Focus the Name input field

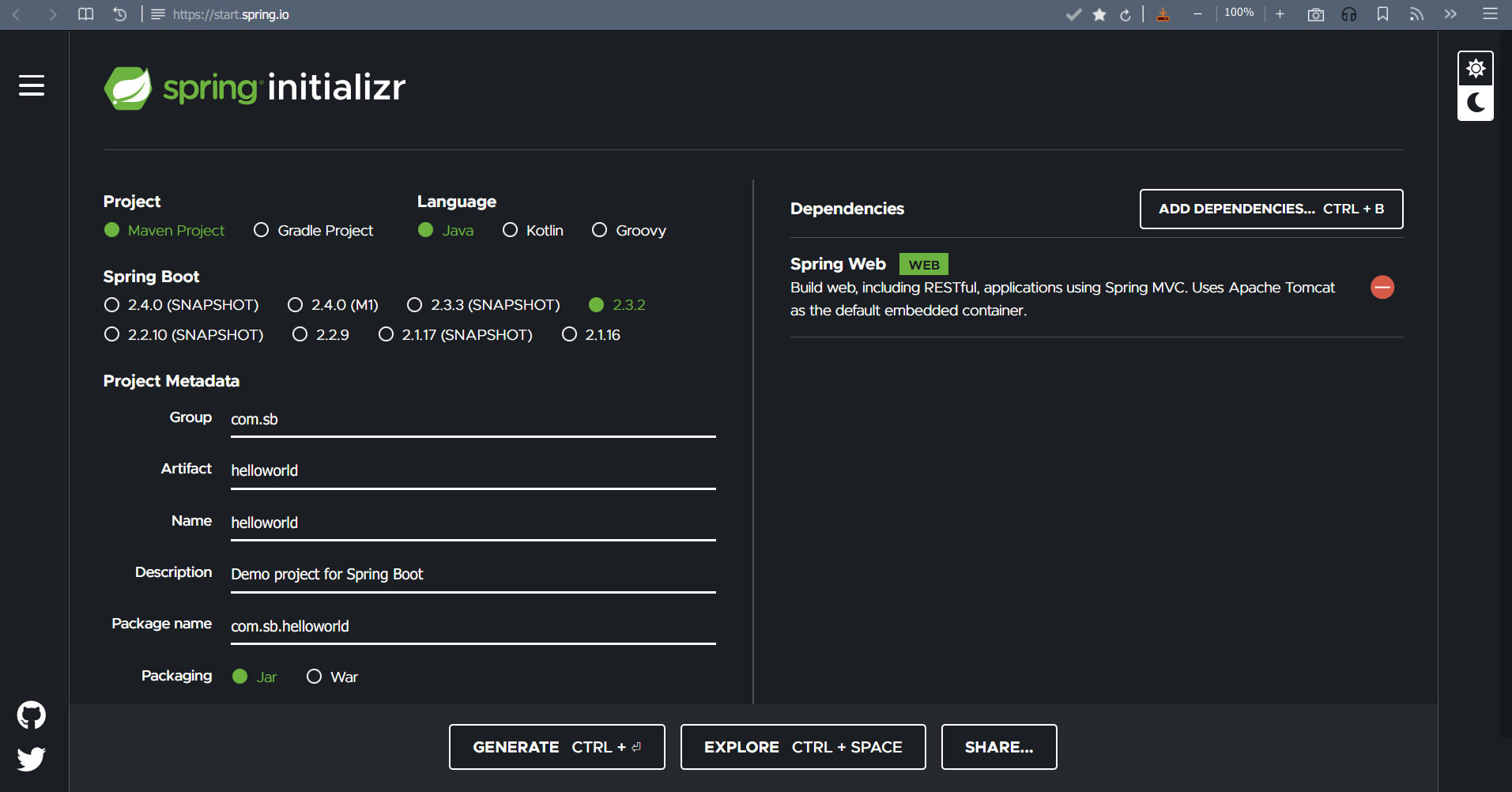(x=473, y=523)
